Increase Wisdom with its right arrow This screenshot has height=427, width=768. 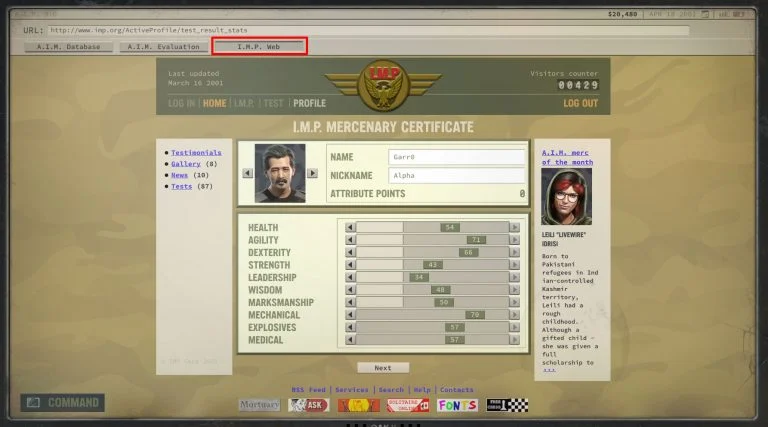pos(514,290)
